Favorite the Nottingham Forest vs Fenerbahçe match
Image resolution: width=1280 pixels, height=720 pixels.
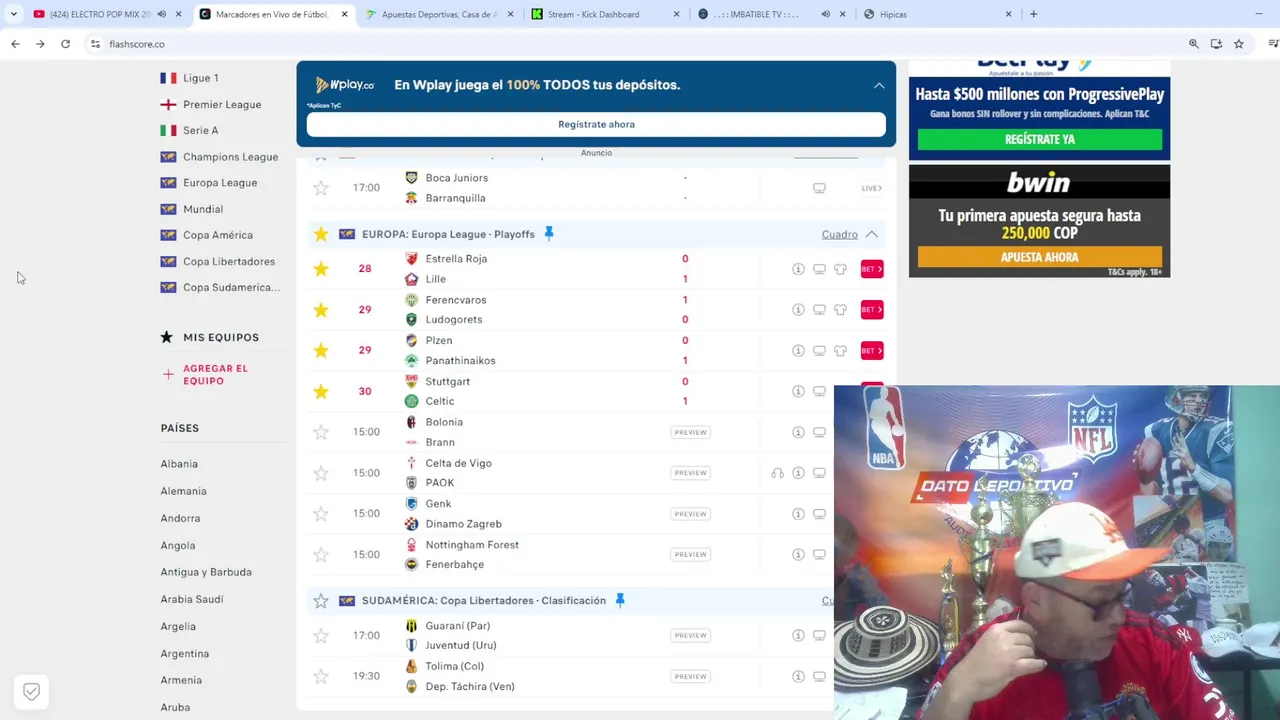pyautogui.click(x=320, y=555)
